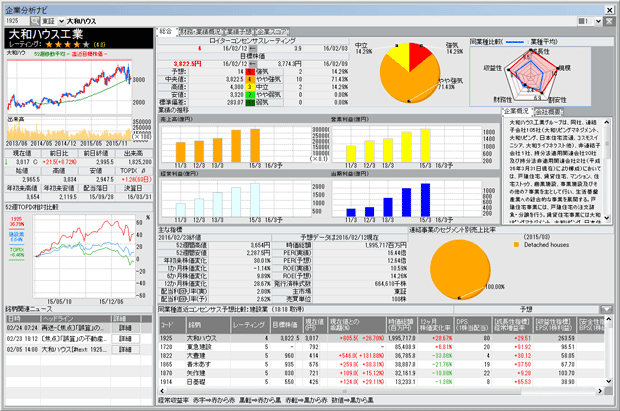Click the stock code input field 1925

point(18,21)
